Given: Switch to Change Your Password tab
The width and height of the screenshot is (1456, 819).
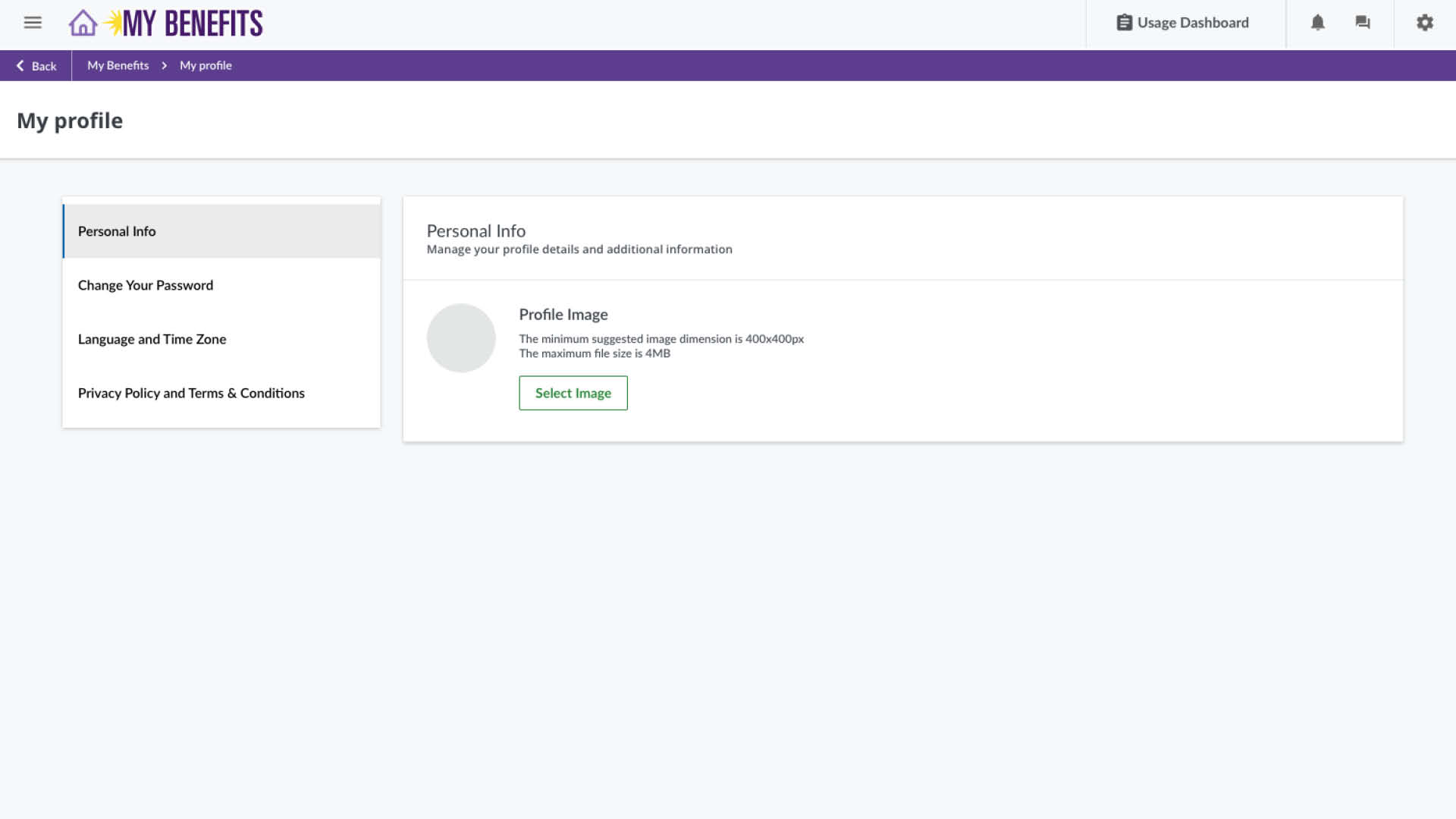Looking at the screenshot, I should [146, 285].
